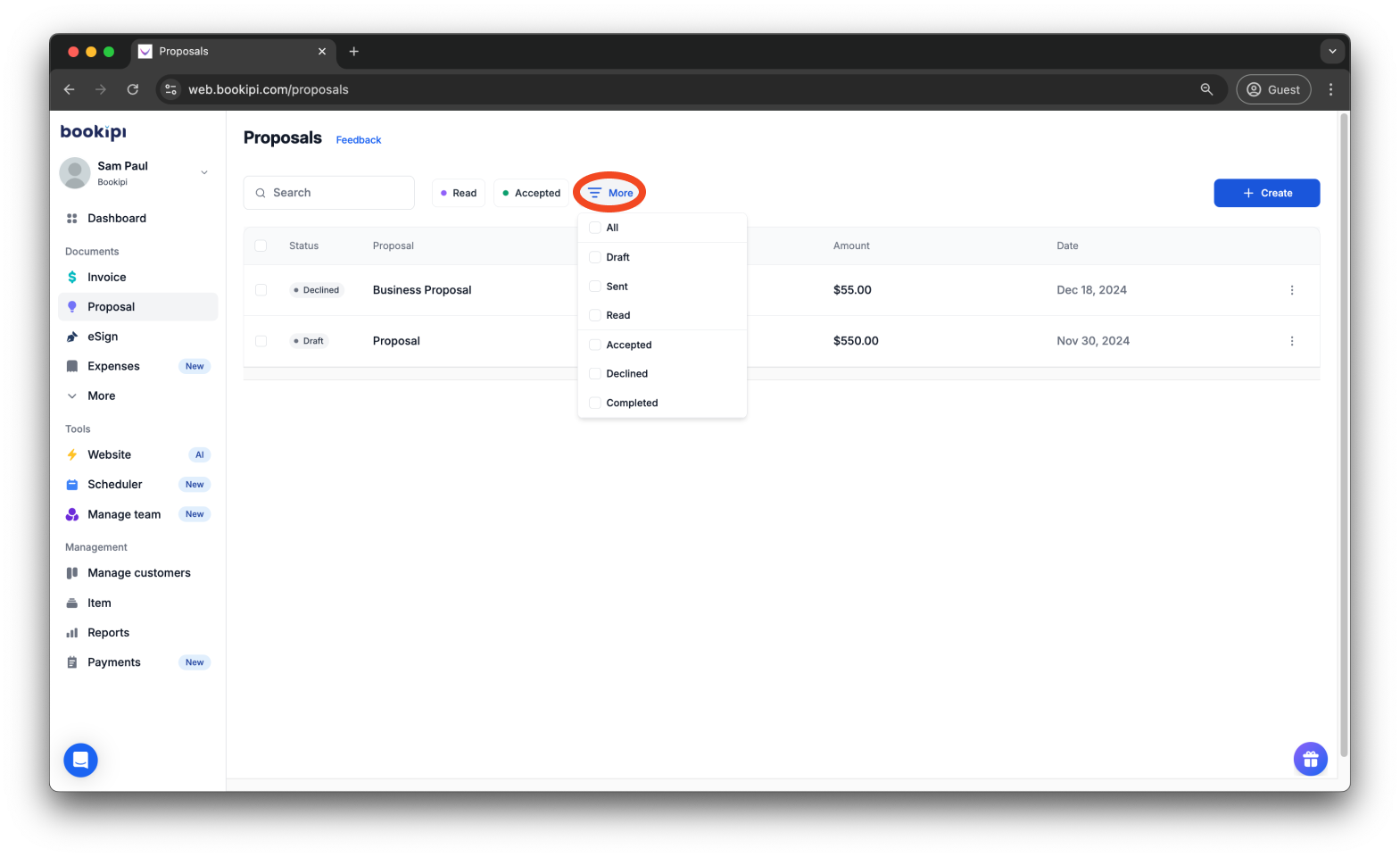The image size is (1400, 857).
Task: Go back with browser back arrow
Action: tap(69, 89)
